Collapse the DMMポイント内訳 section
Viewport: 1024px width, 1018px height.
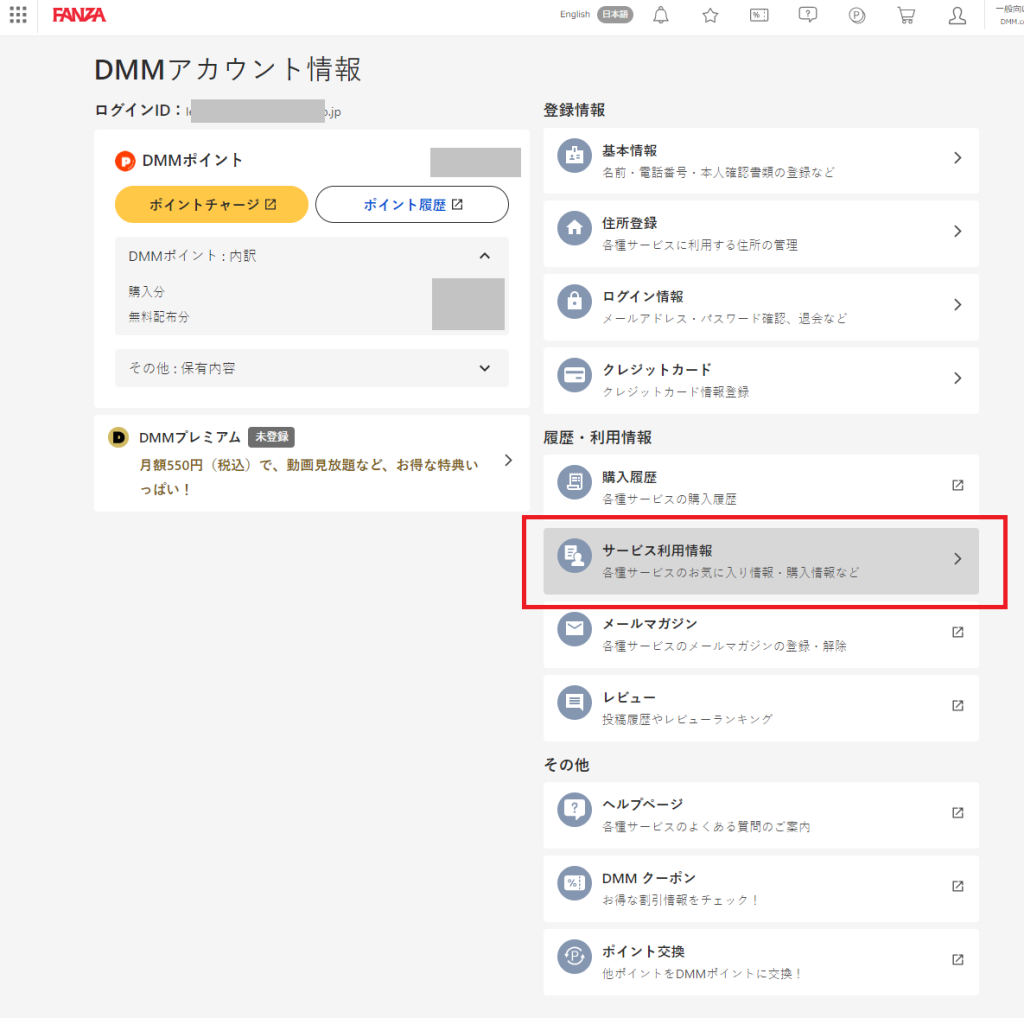tap(485, 255)
